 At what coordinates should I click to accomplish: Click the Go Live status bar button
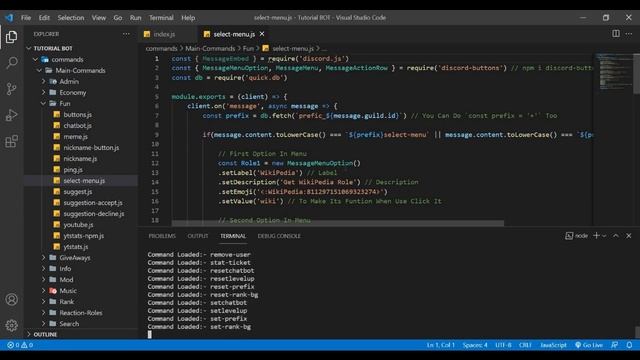[589, 345]
